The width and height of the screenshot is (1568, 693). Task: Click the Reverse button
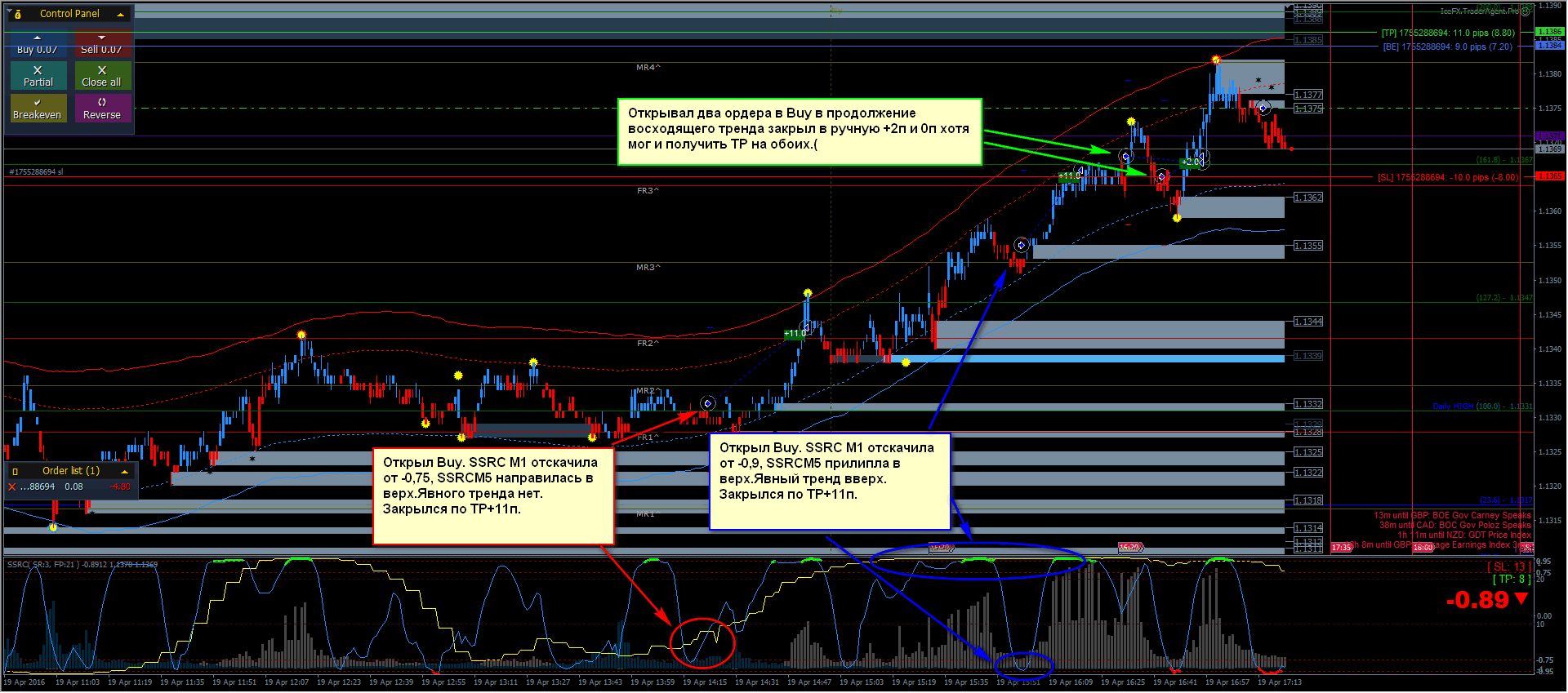[102, 109]
